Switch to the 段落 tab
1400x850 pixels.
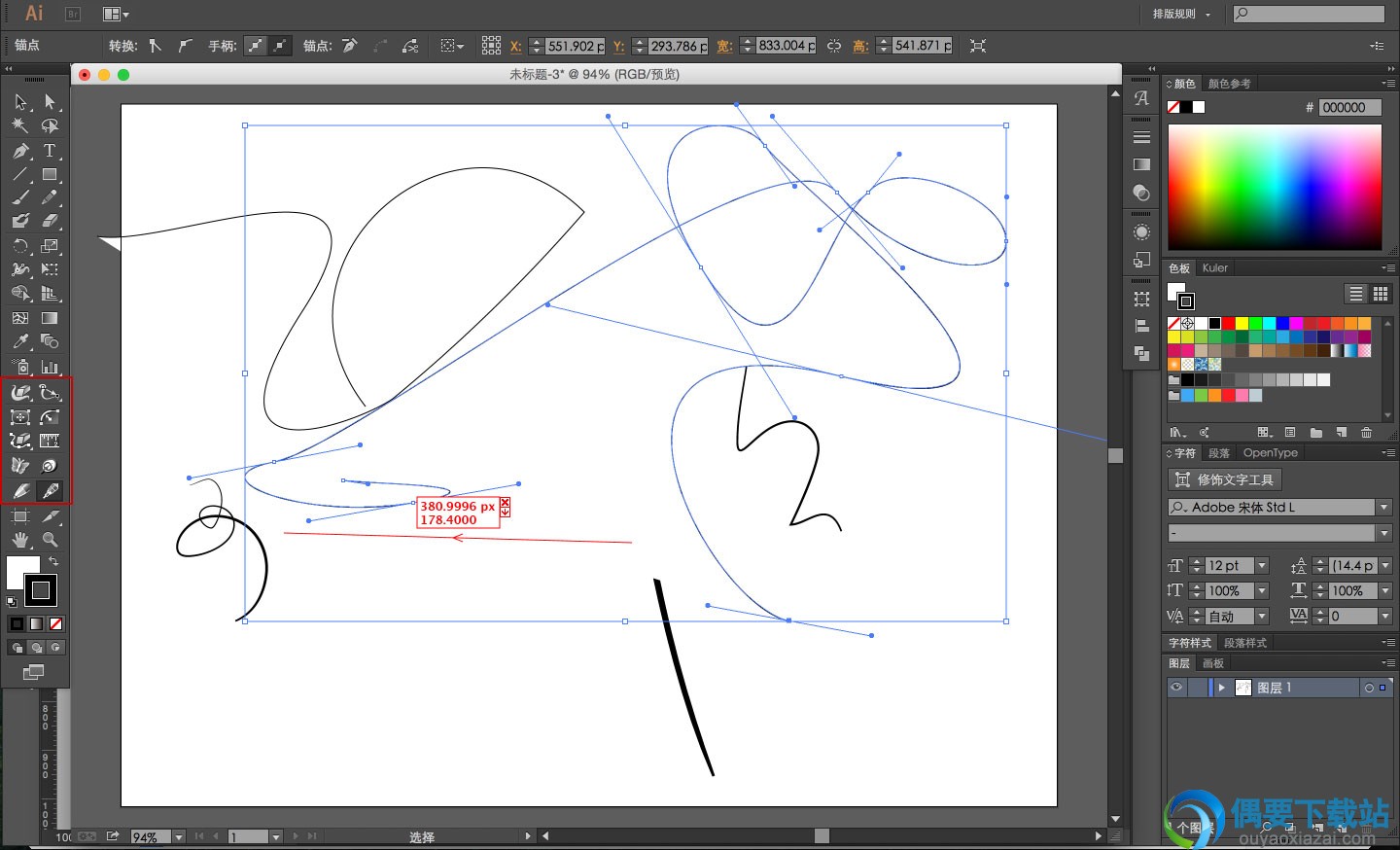[1219, 453]
